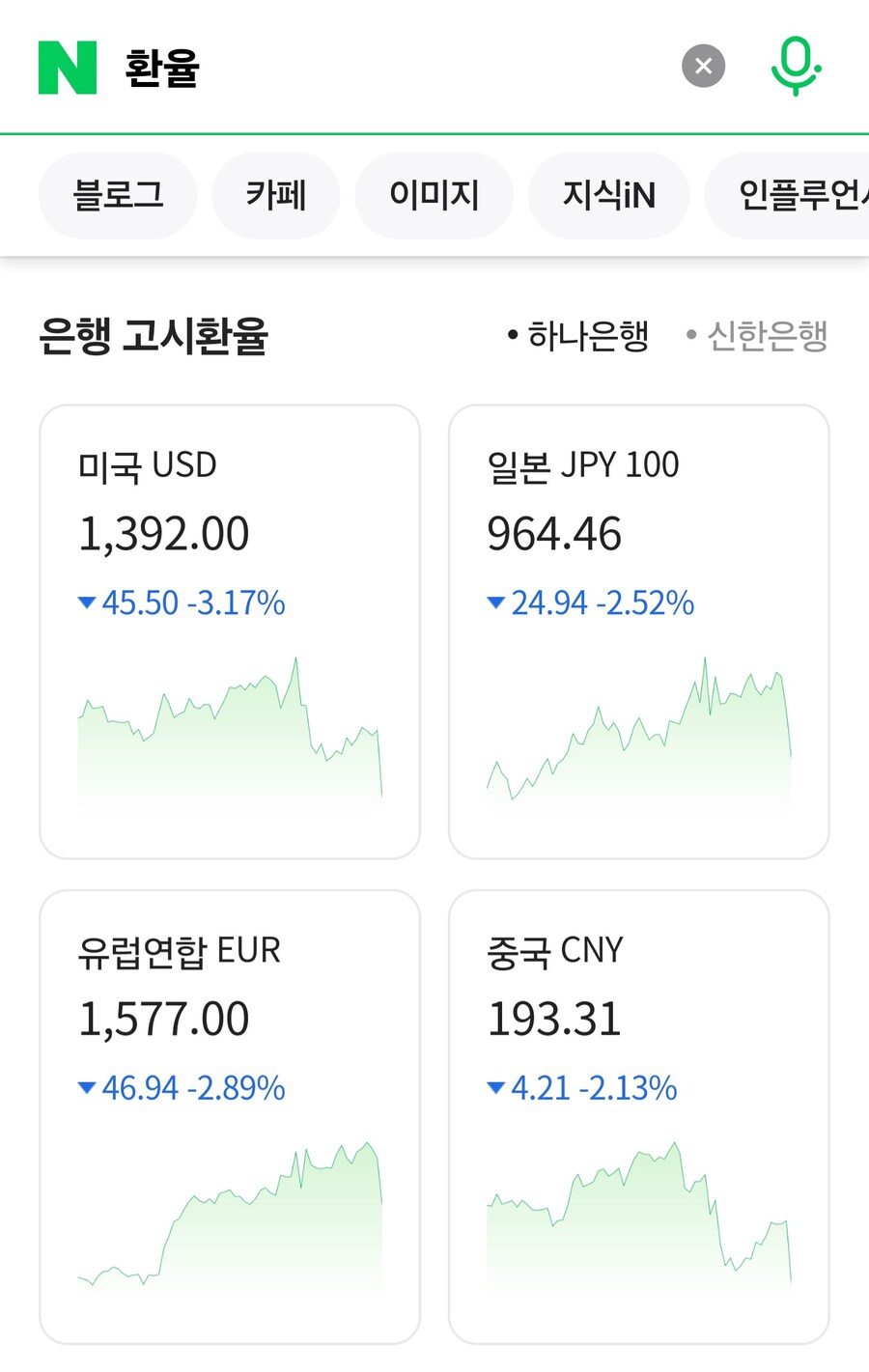
Task: Open Naver home via green N logo
Action: click(68, 68)
